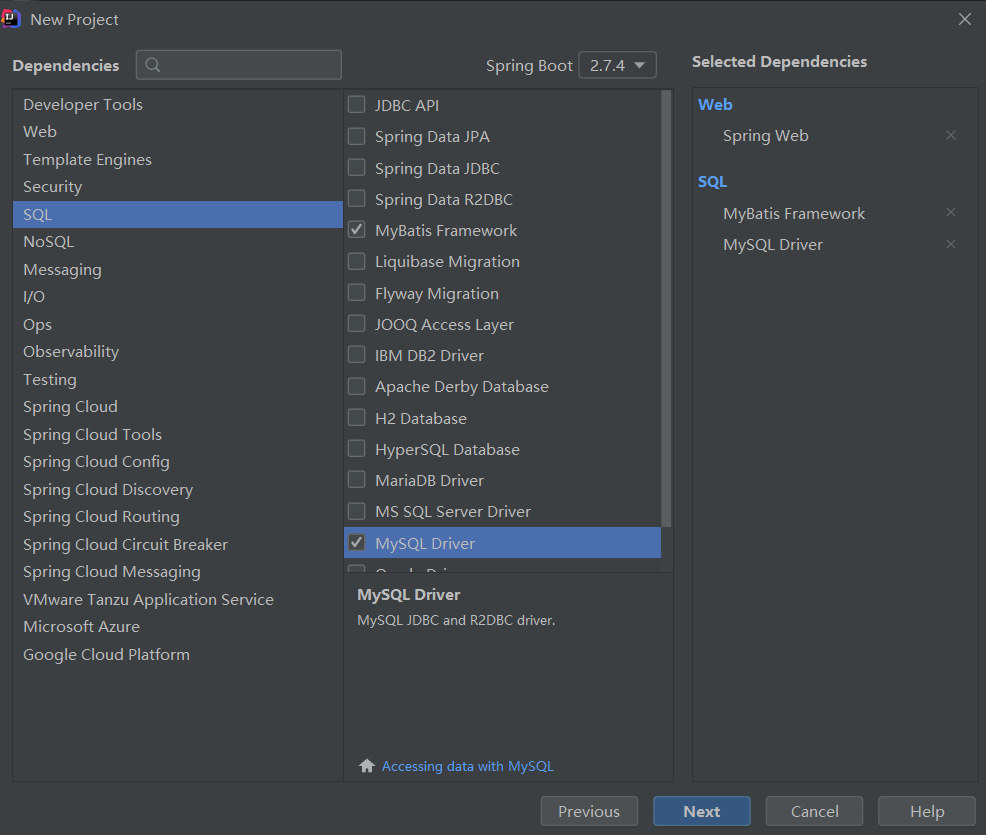Click the Previous button
The height and width of the screenshot is (835, 986).
(589, 811)
